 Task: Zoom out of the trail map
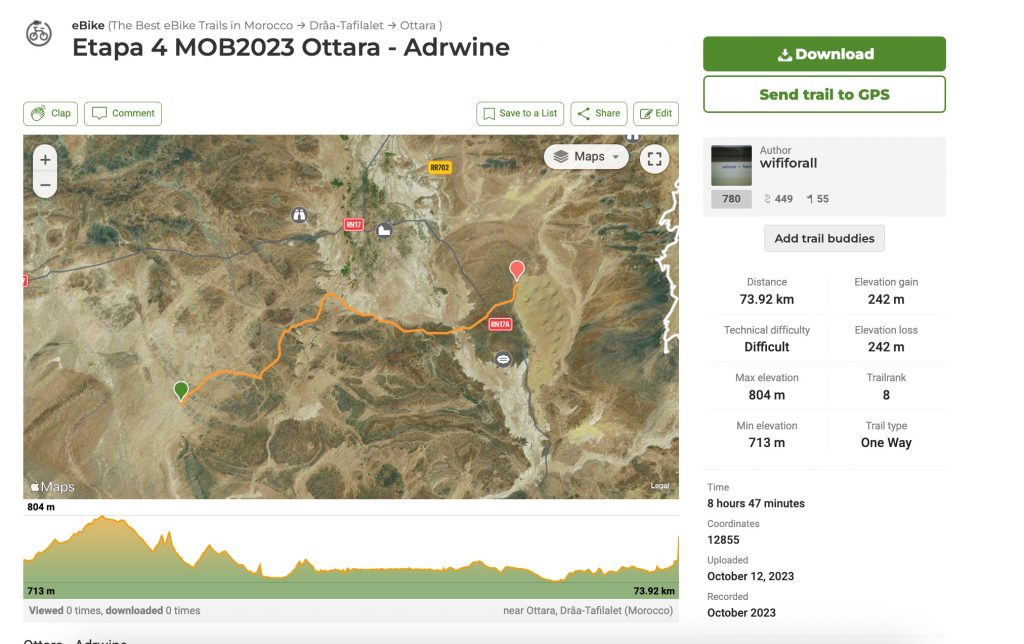click(44, 185)
